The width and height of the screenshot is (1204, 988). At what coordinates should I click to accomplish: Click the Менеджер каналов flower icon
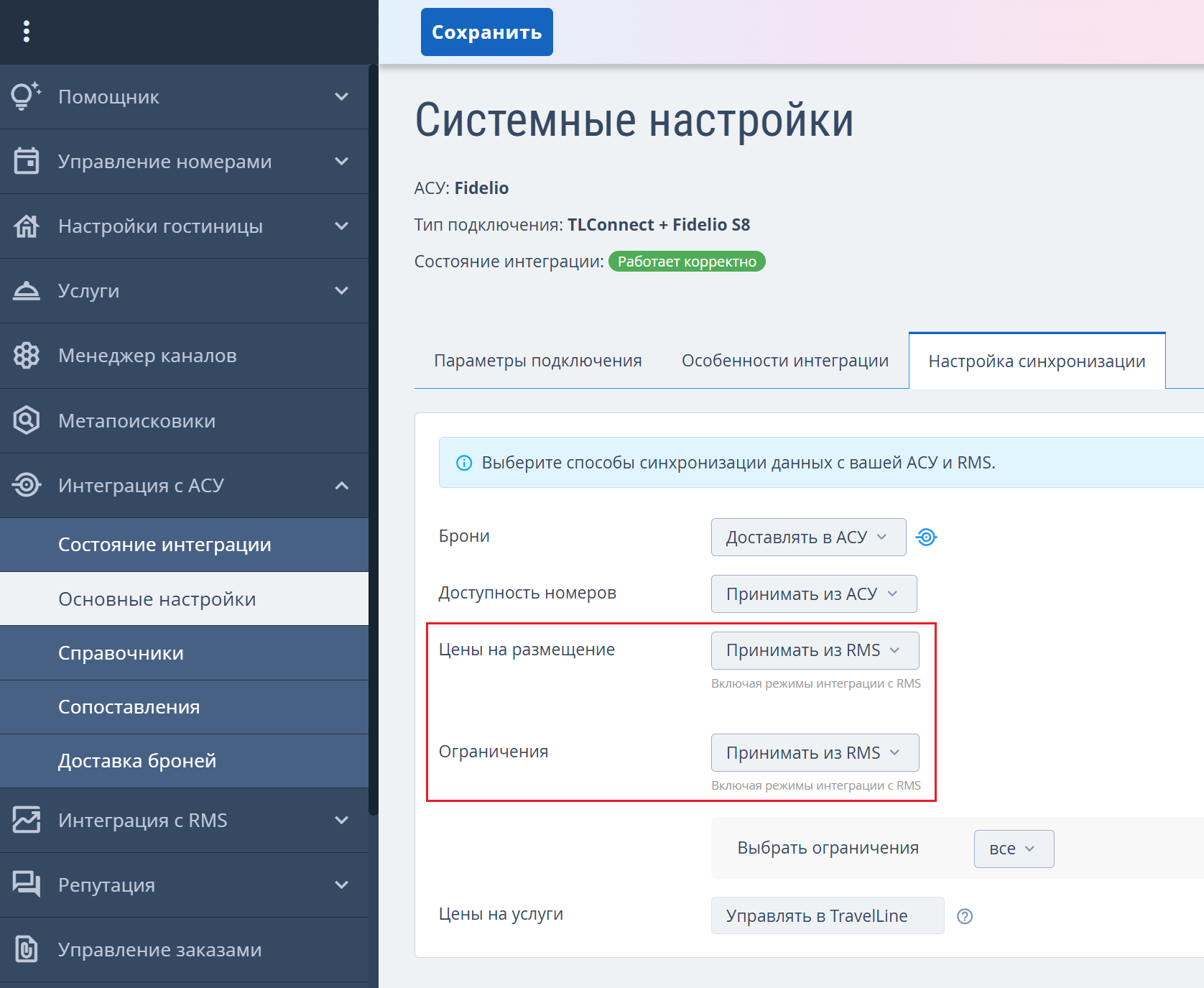27,356
